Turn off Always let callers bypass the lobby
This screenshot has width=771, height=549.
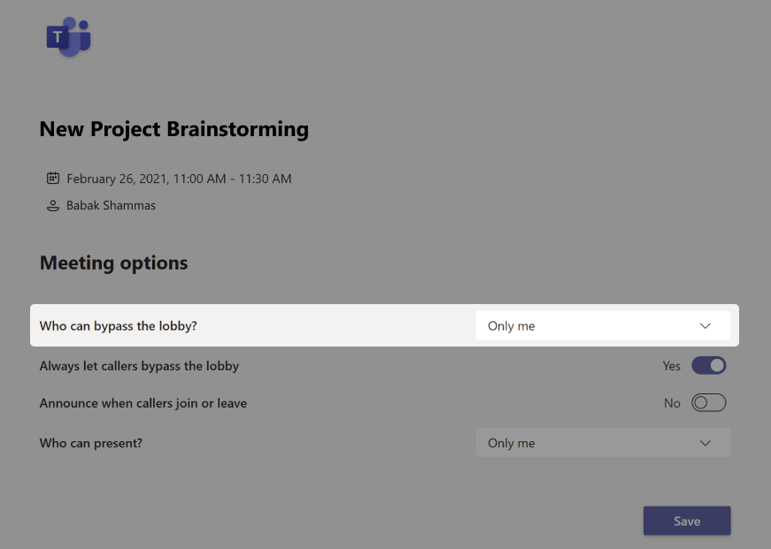click(x=709, y=366)
